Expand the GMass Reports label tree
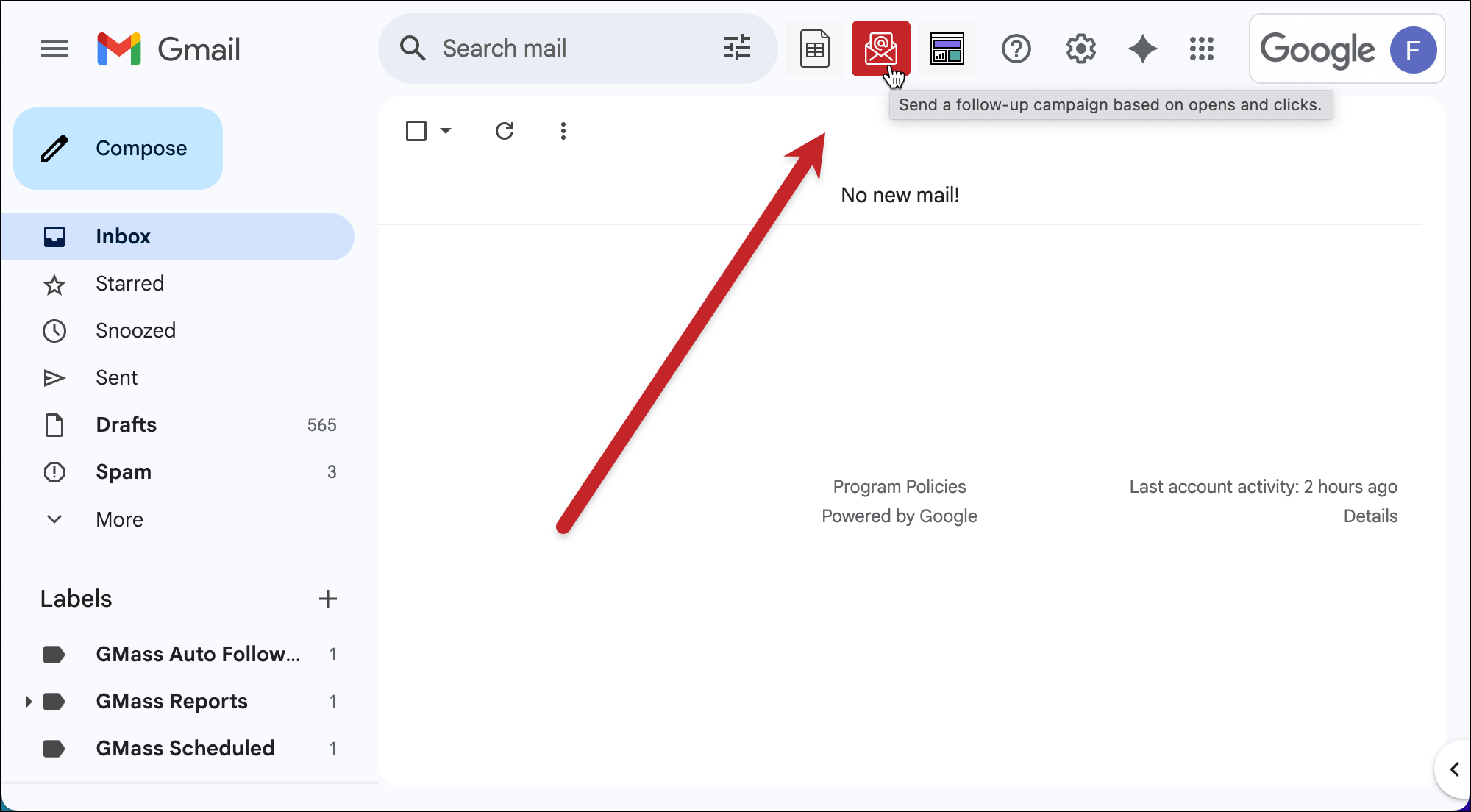Image resolution: width=1471 pixels, height=812 pixels. [29, 702]
